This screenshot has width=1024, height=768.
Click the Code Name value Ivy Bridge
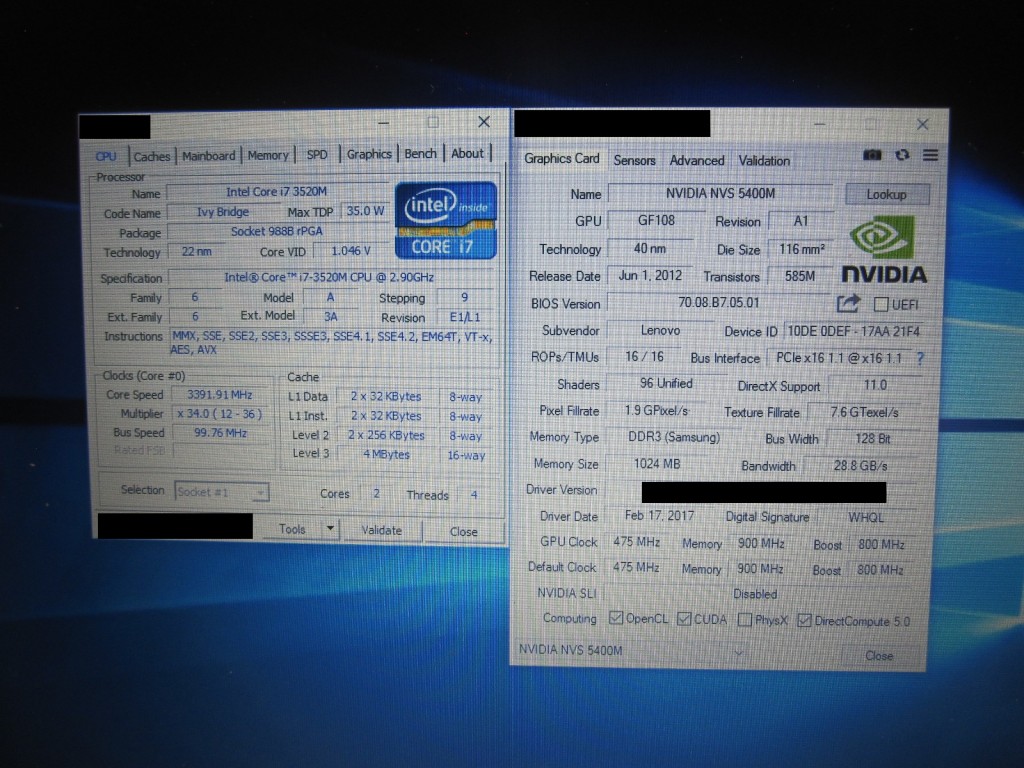point(223,212)
